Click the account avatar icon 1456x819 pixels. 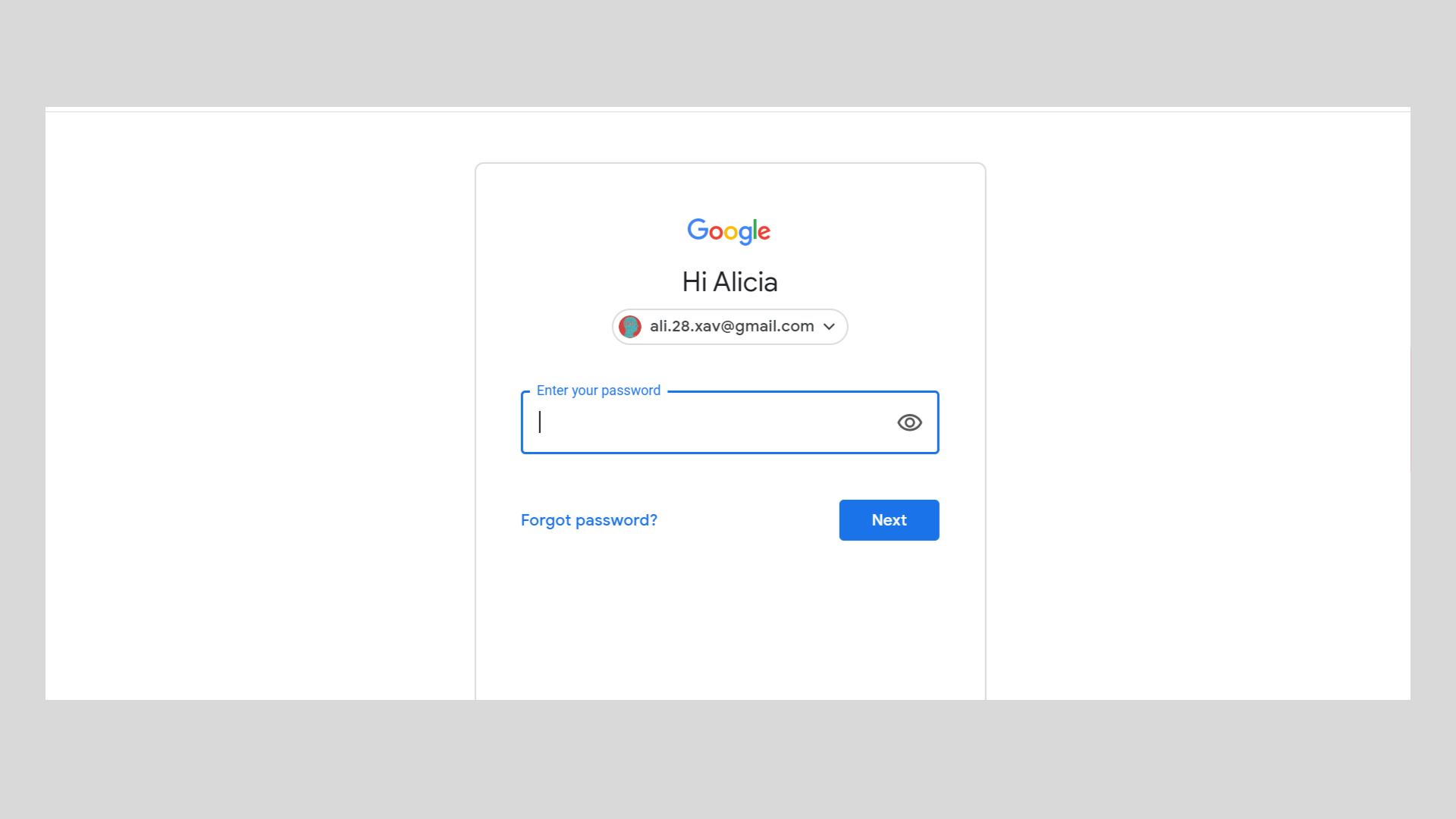point(630,326)
